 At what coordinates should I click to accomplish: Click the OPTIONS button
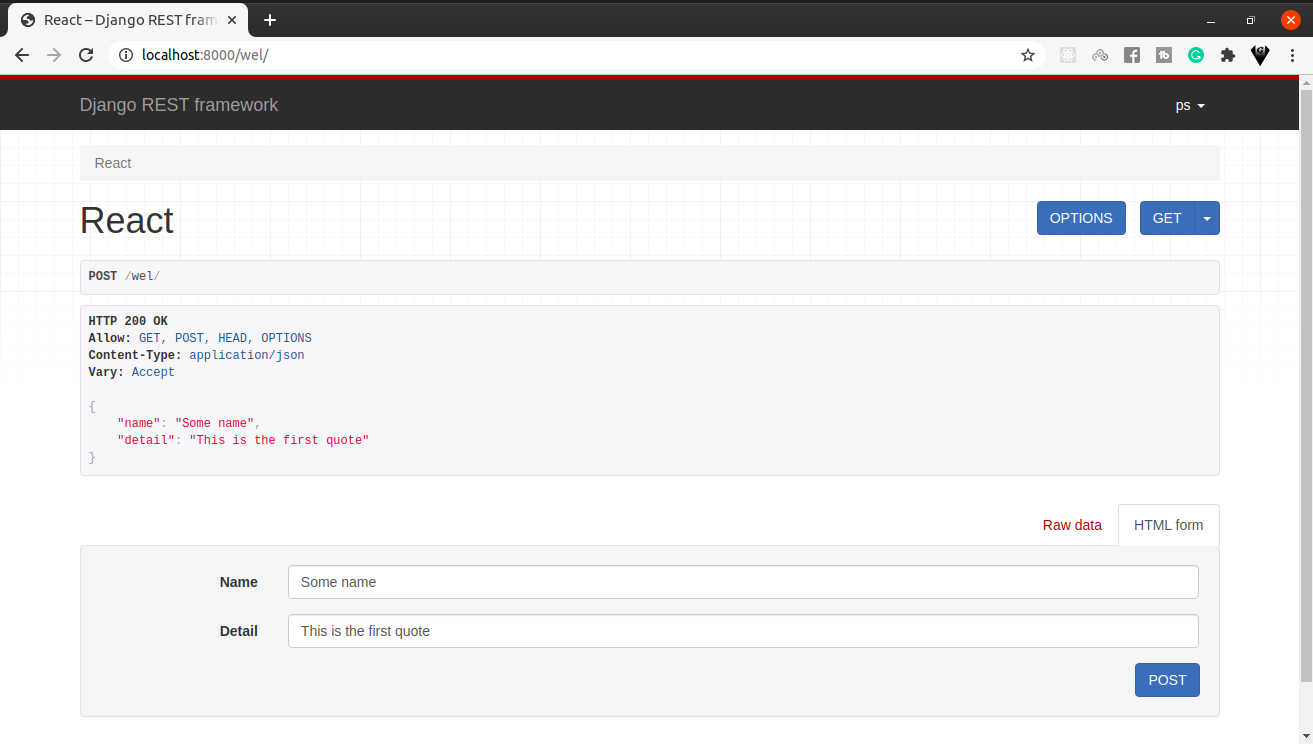point(1081,218)
